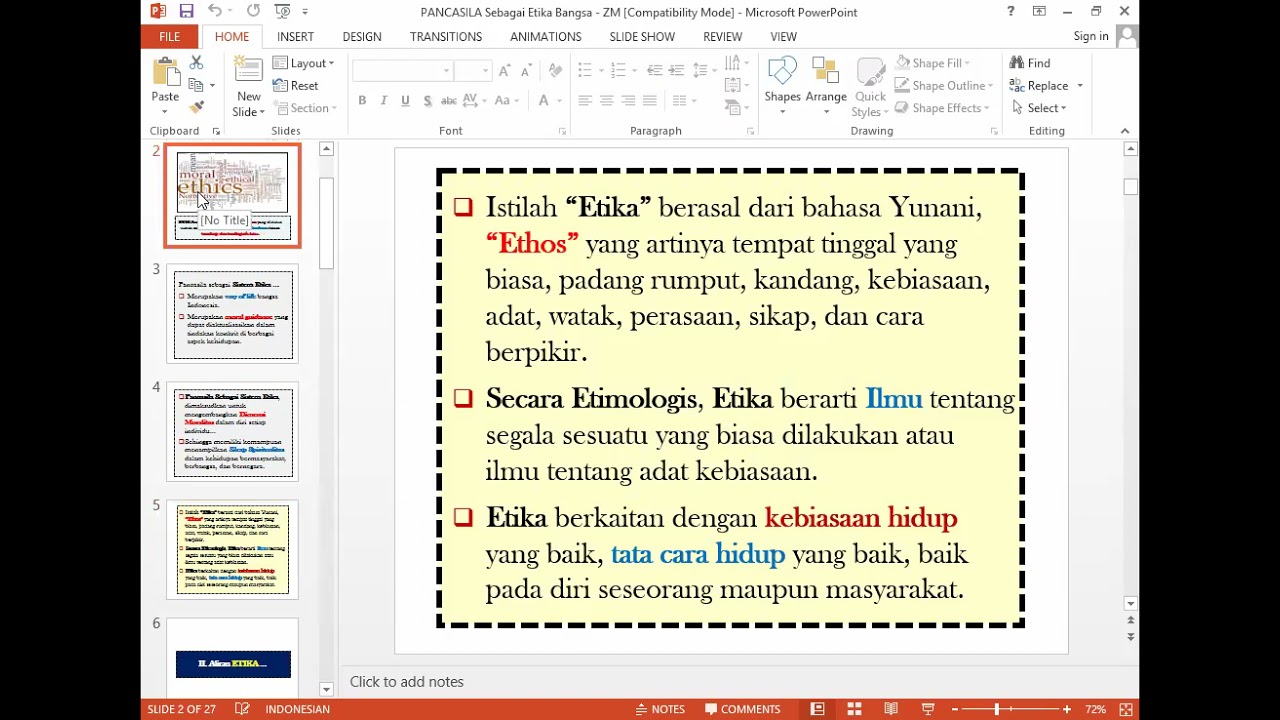The image size is (1280, 720).
Task: Expand the Layout dropdown
Action: pyautogui.click(x=304, y=63)
